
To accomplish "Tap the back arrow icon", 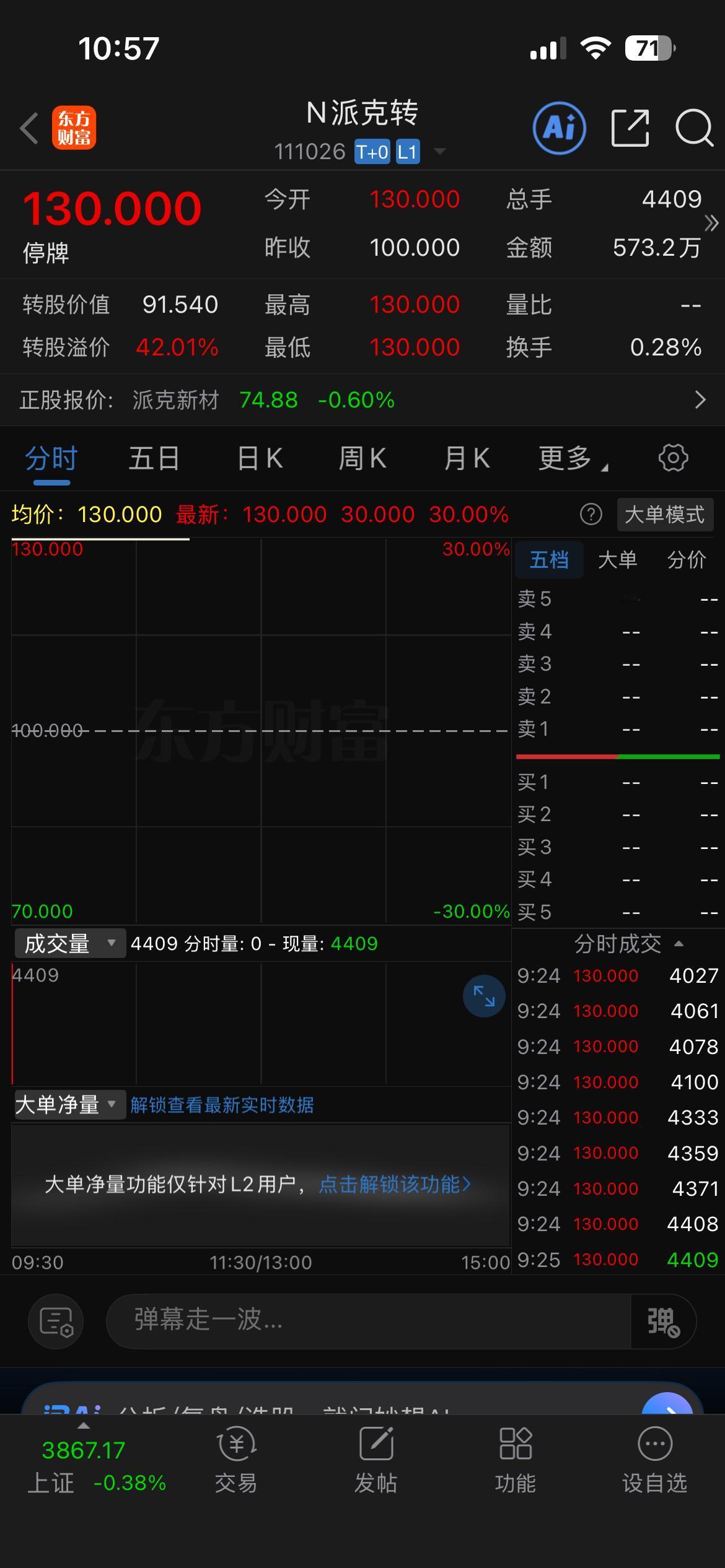I will click(29, 128).
